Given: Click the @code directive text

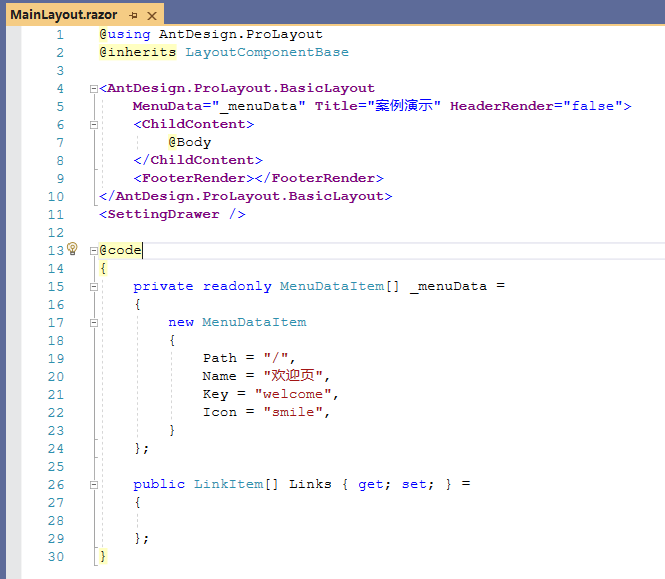Looking at the screenshot, I should pos(120,250).
